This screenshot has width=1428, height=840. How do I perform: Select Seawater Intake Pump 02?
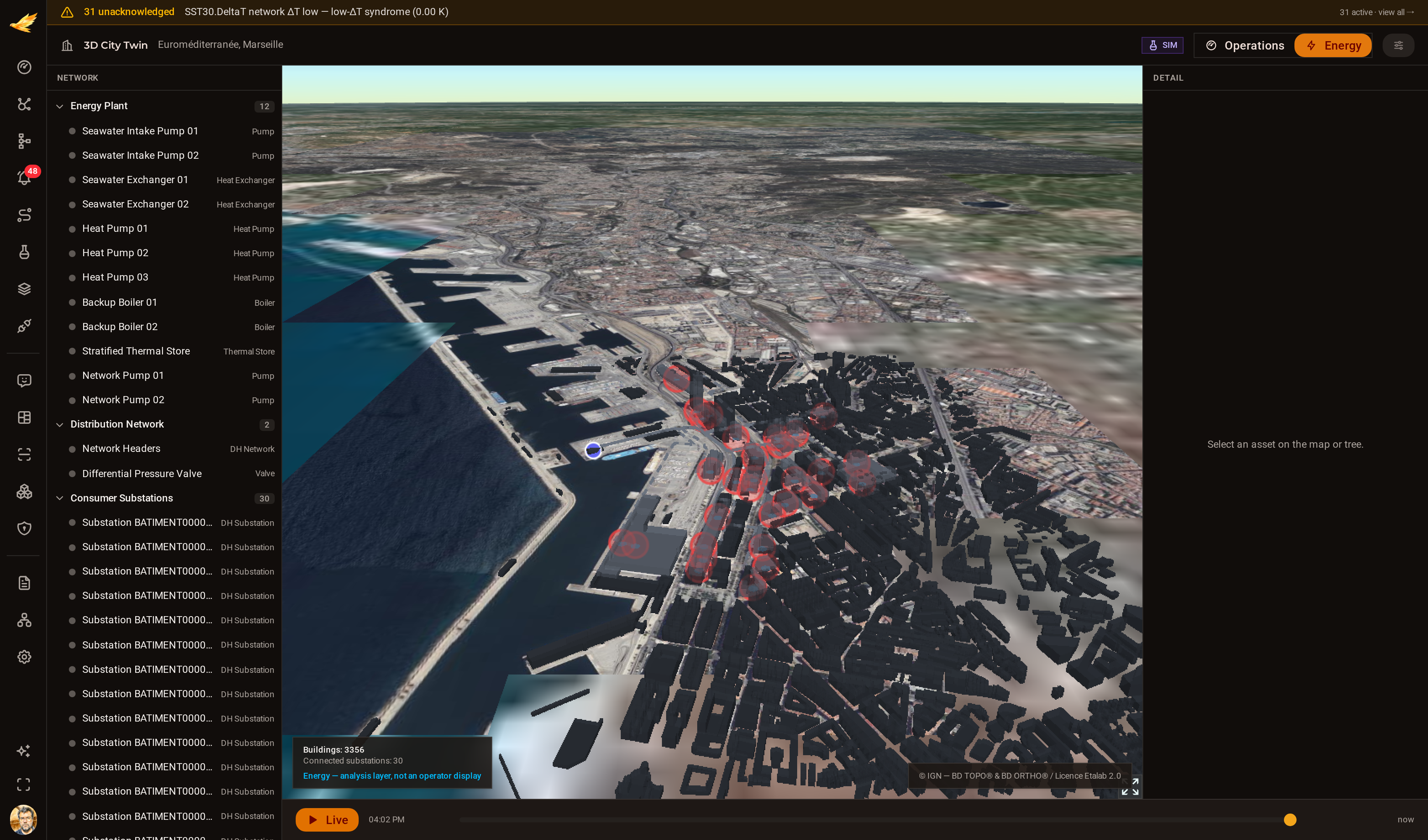164,155
